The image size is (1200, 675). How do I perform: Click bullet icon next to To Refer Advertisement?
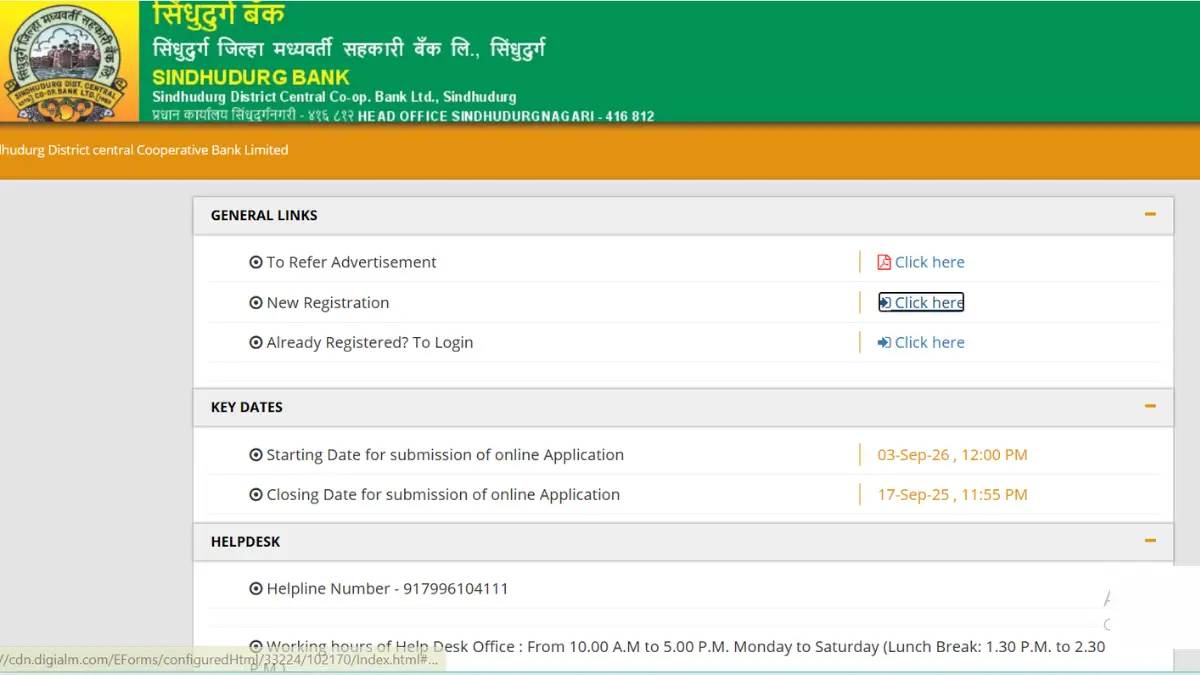tap(256, 262)
